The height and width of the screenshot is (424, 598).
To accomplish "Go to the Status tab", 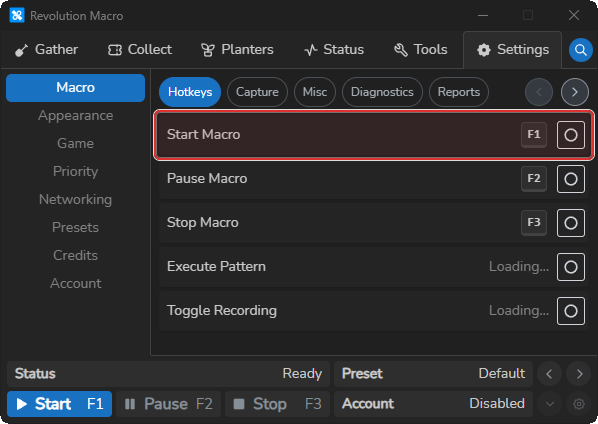I will point(334,50).
